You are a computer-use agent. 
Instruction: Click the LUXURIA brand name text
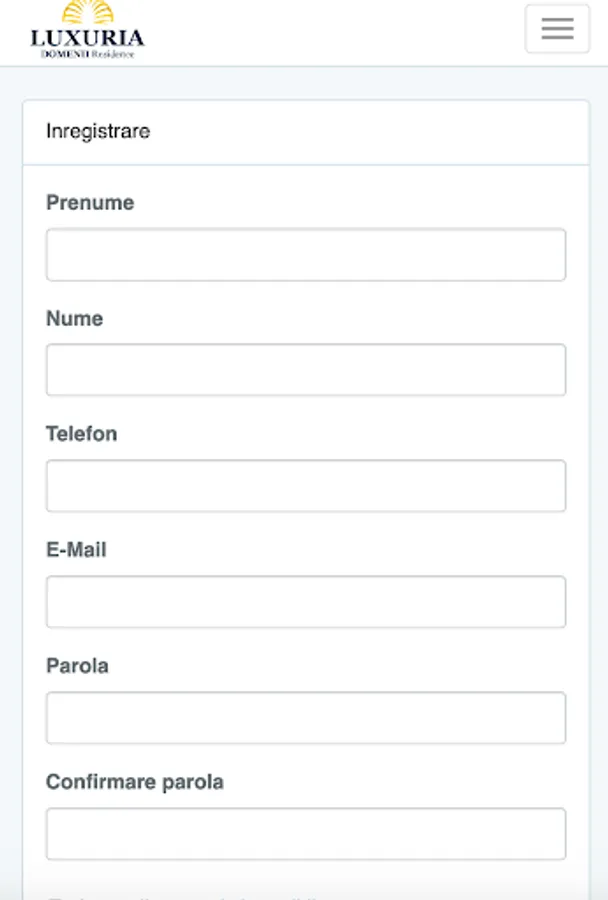click(87, 39)
